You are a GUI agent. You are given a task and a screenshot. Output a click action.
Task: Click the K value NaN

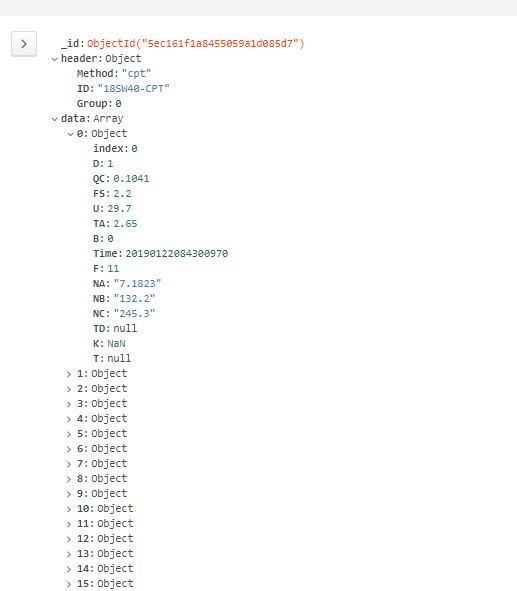coord(116,344)
